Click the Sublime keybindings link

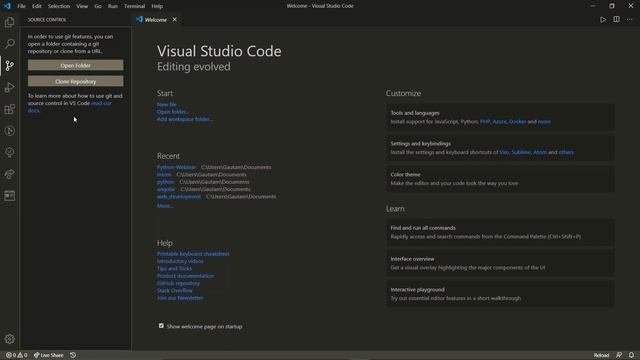point(521,152)
